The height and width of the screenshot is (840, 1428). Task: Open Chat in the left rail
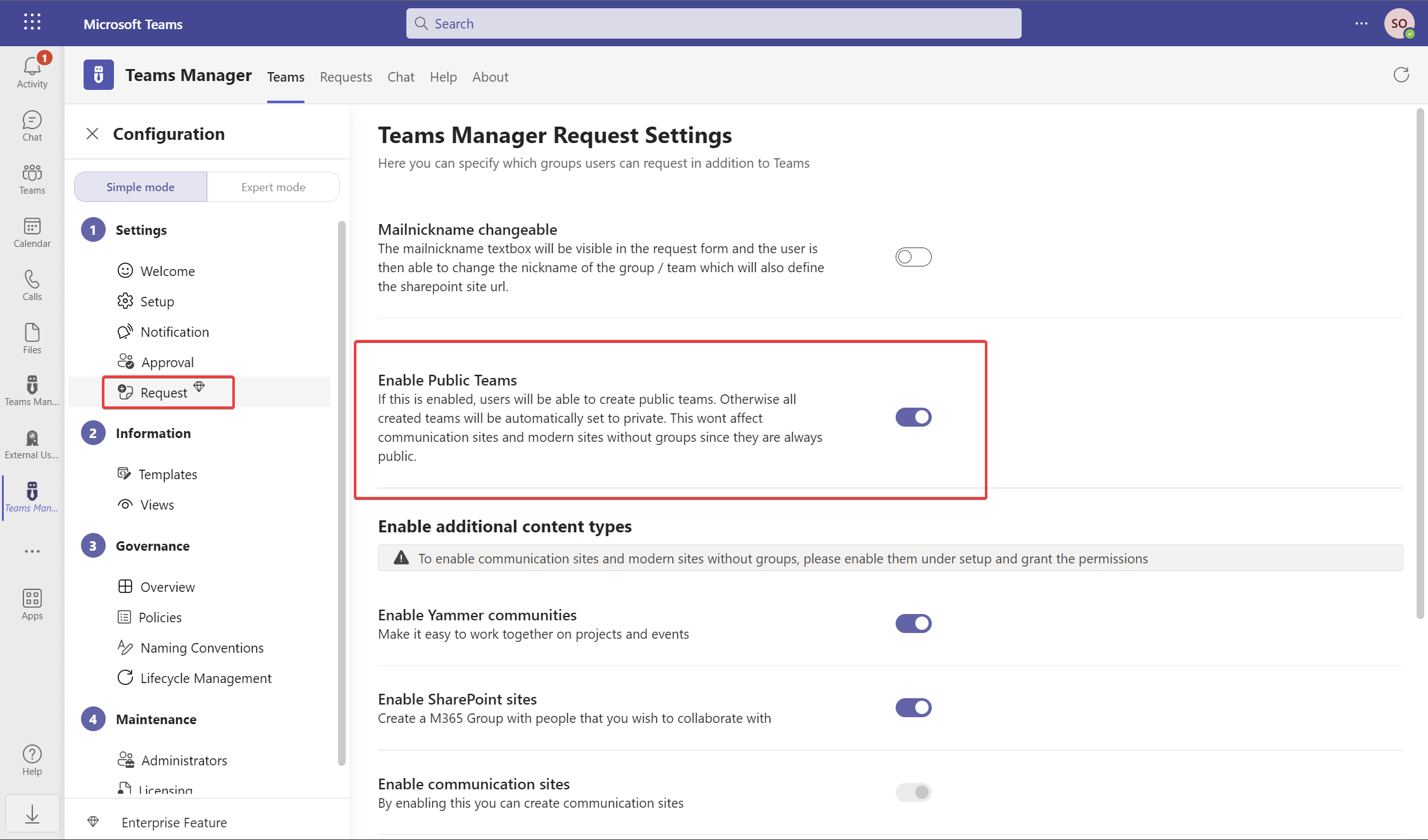[x=32, y=126]
